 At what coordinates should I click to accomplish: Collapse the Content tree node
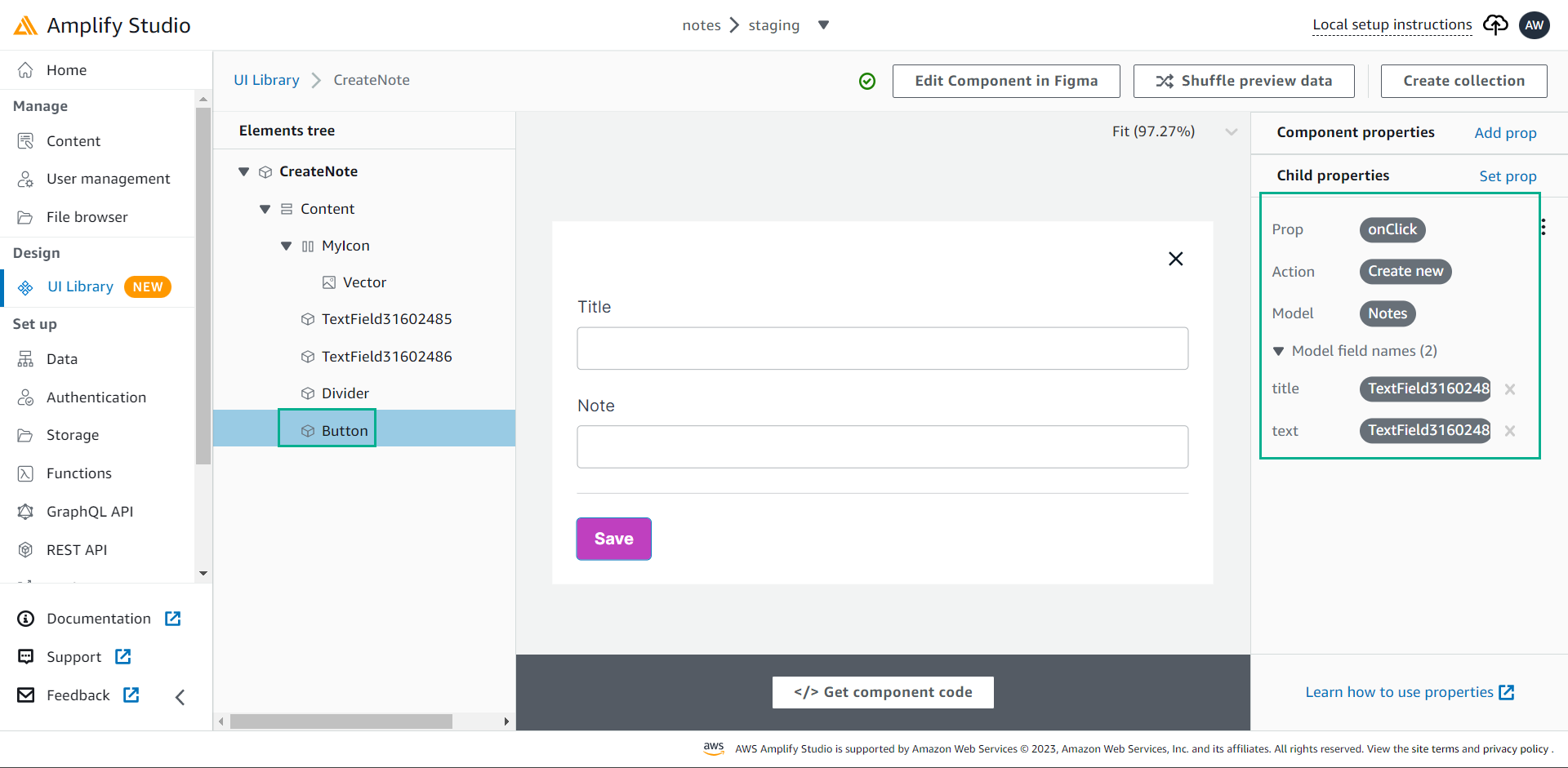click(x=265, y=209)
